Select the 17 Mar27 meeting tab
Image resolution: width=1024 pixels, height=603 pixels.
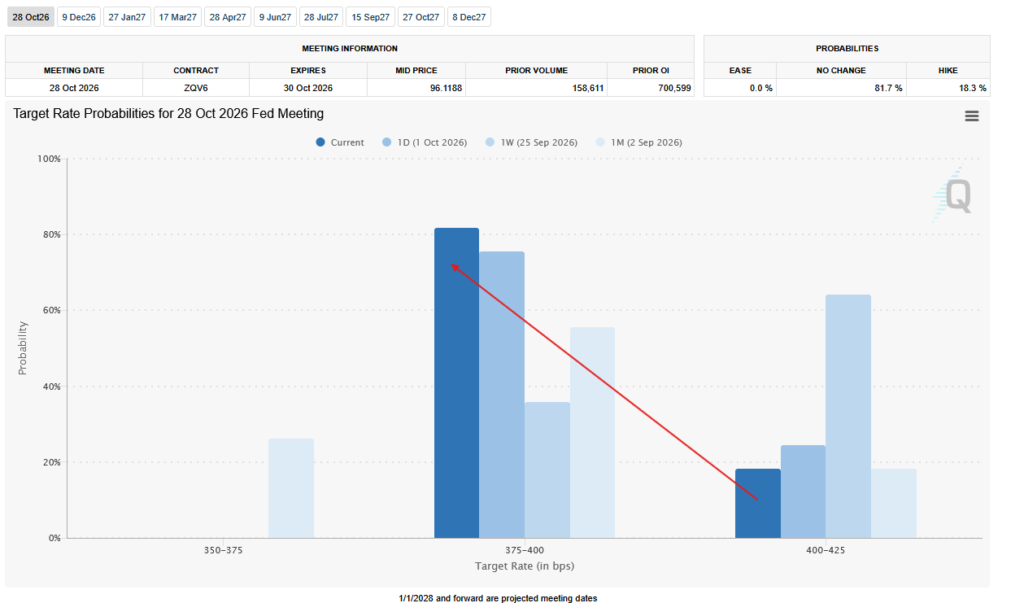coord(178,17)
